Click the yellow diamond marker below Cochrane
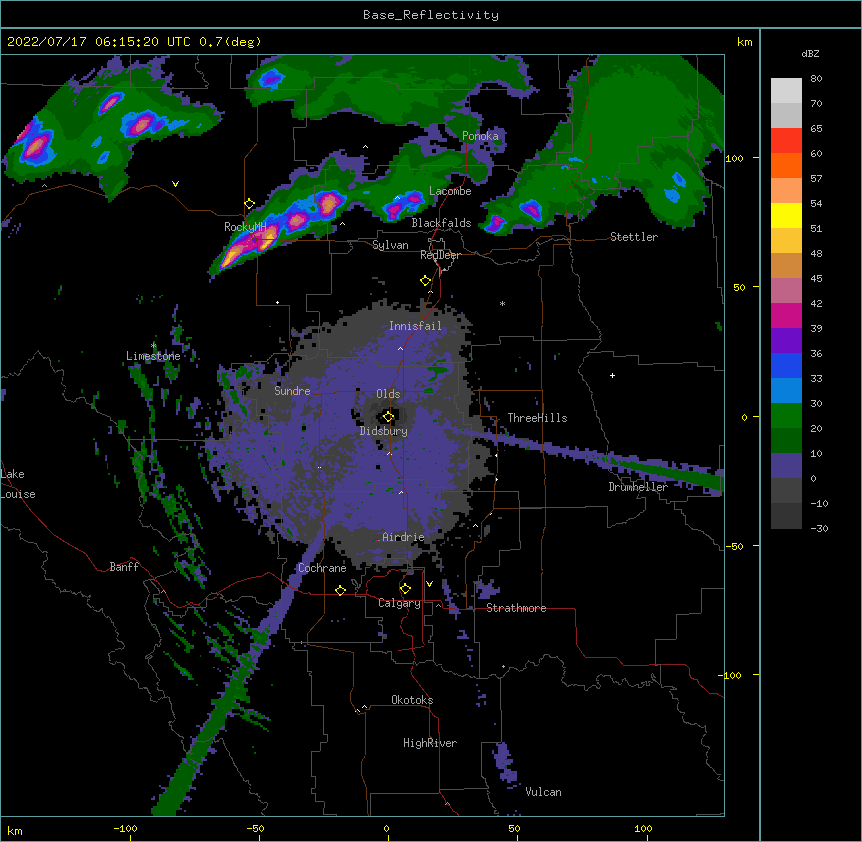862x842 pixels. [x=340, y=590]
